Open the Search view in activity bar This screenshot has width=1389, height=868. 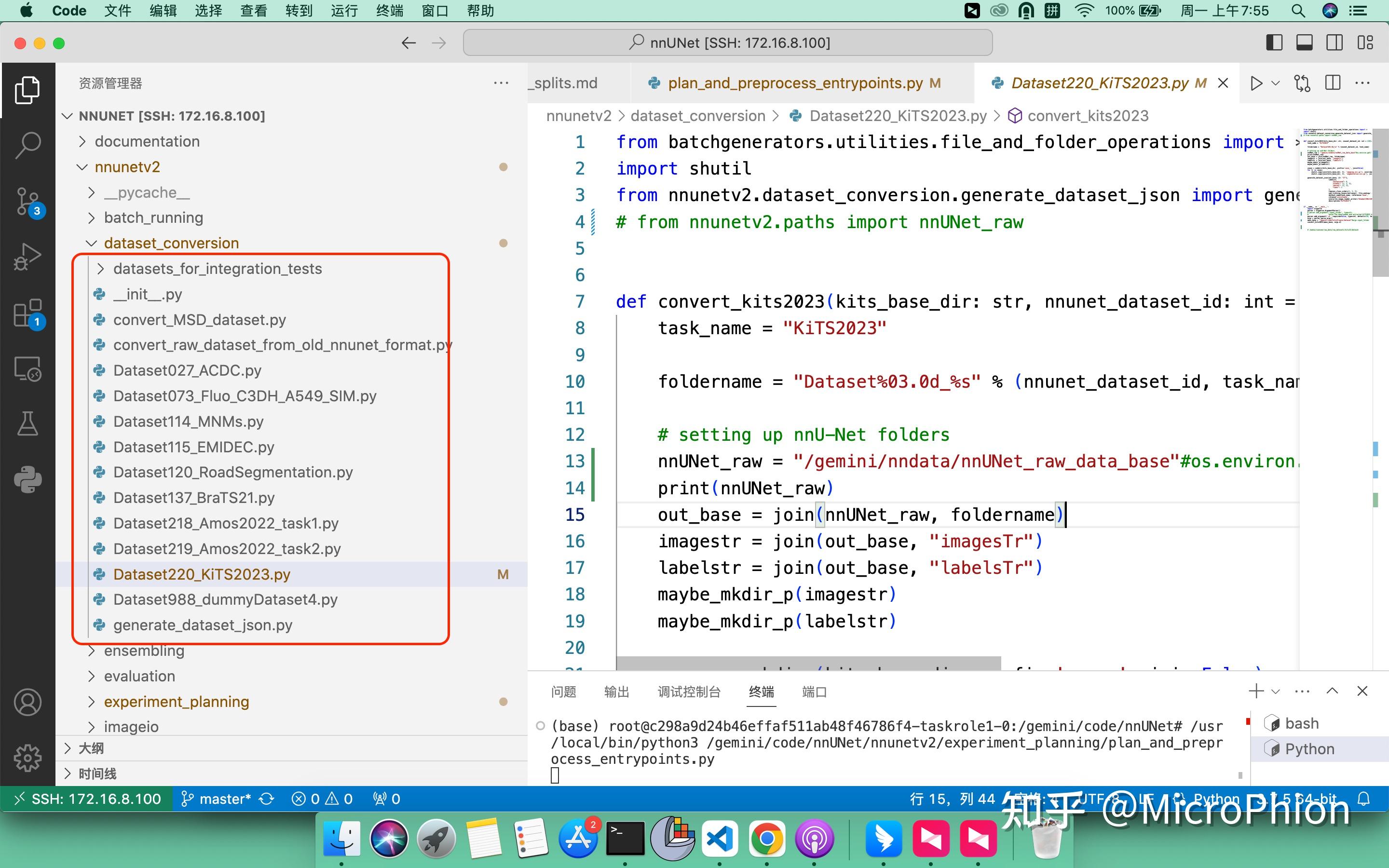[x=27, y=145]
